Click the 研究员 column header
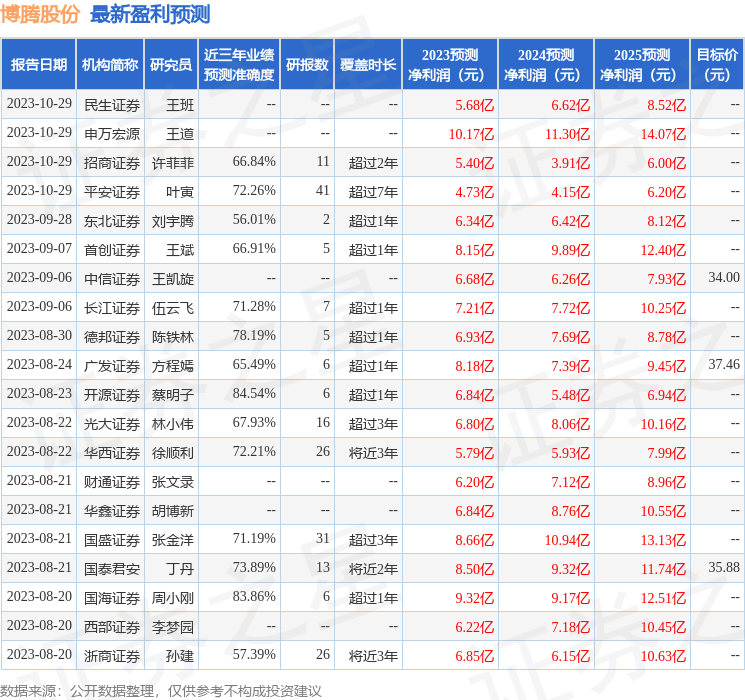 171,64
